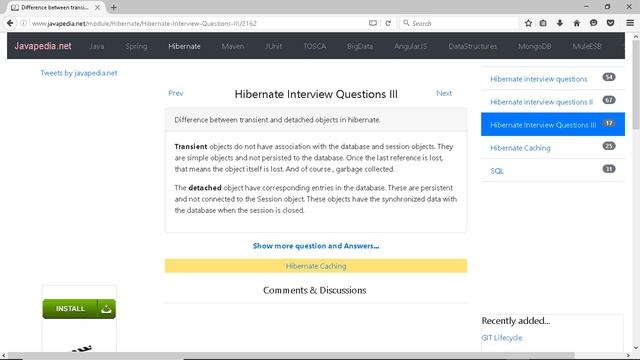Save to Pocket using the Pocket icon

click(x=610, y=23)
